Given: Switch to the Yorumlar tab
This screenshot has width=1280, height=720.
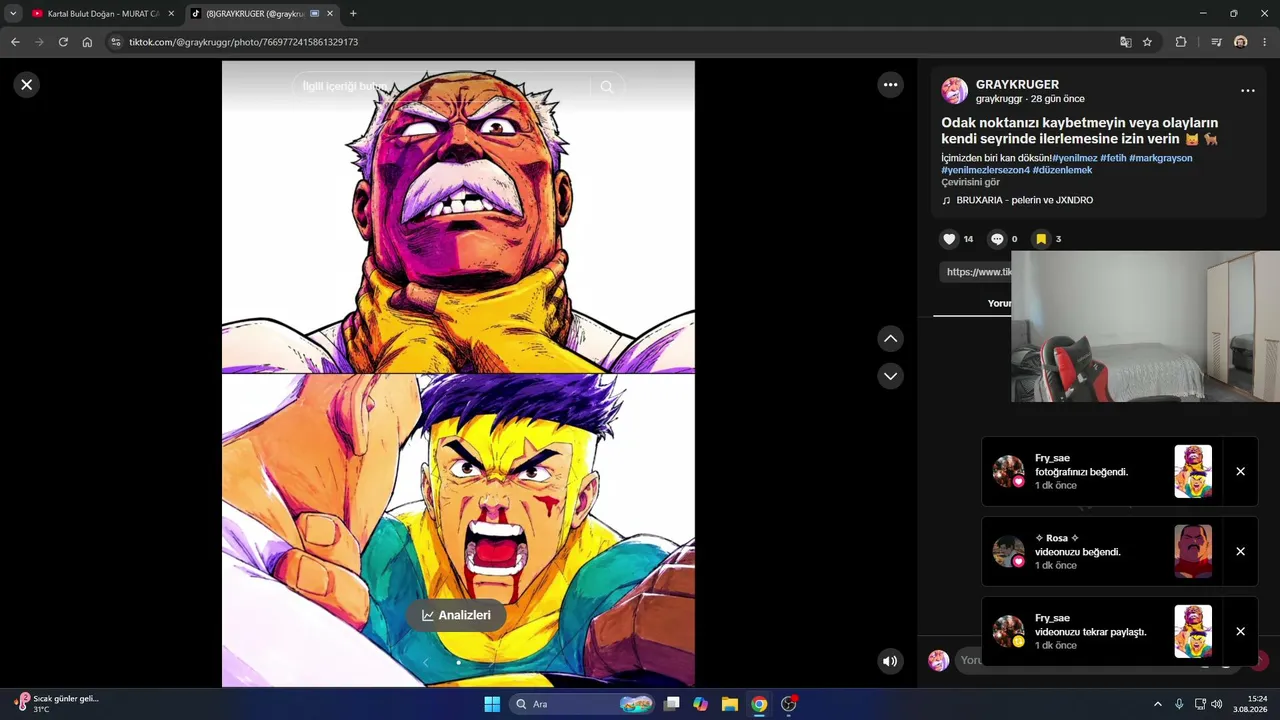Looking at the screenshot, I should [x=999, y=303].
